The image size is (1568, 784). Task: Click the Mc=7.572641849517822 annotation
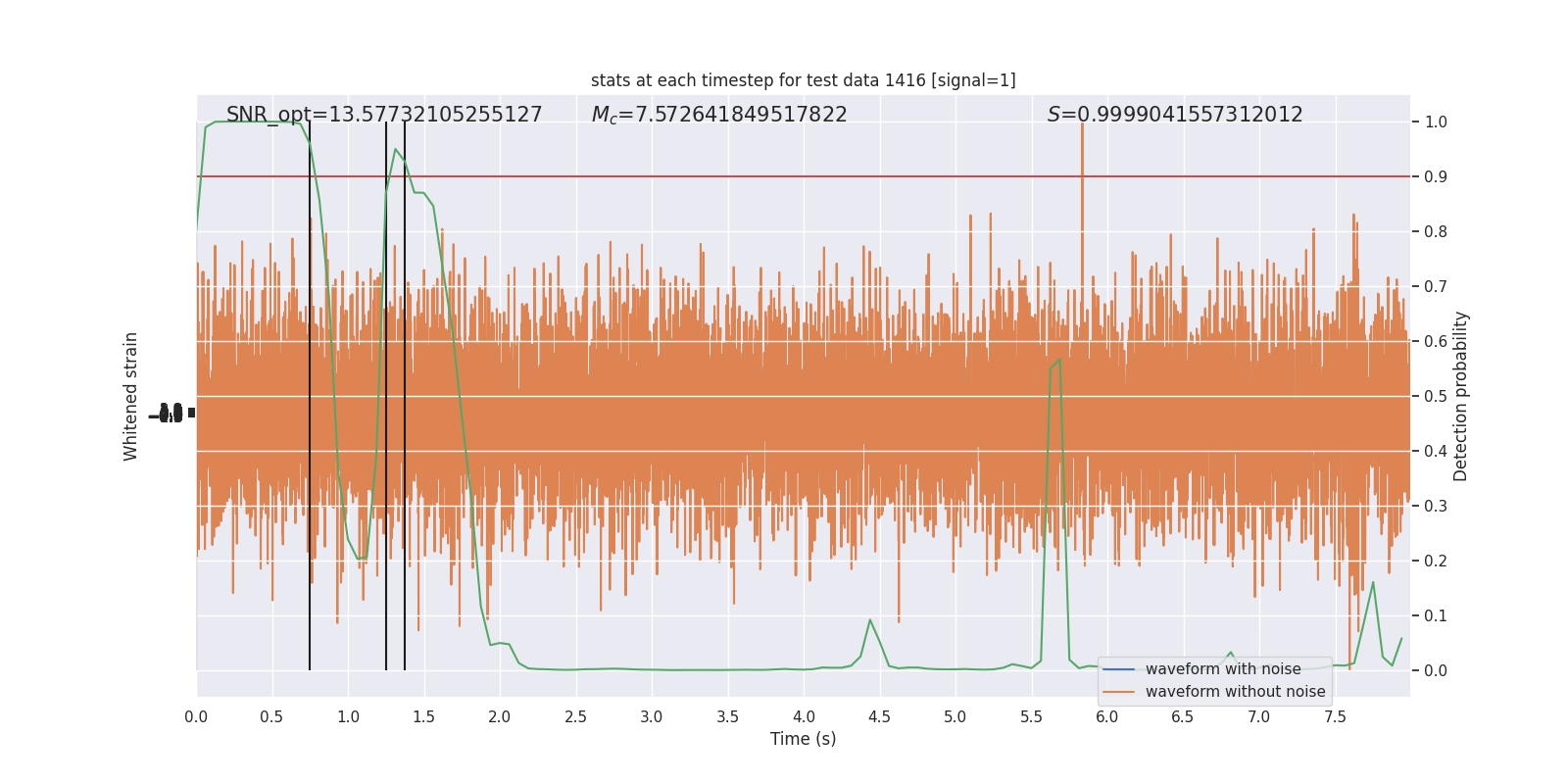coord(719,115)
